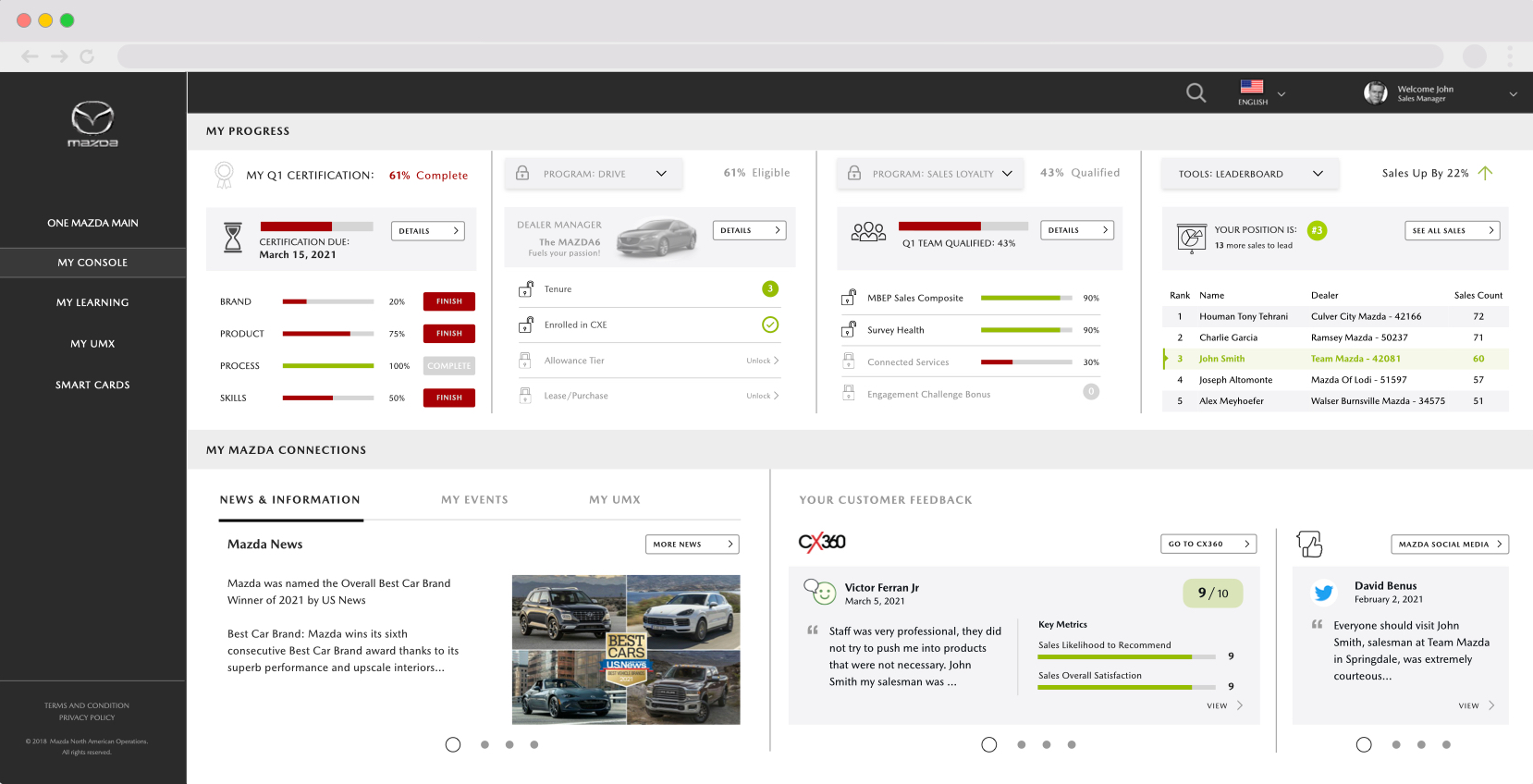Image resolution: width=1533 pixels, height=784 pixels.
Task: Click unlock icon beside MBEP Sales Composite
Action: tap(848, 298)
